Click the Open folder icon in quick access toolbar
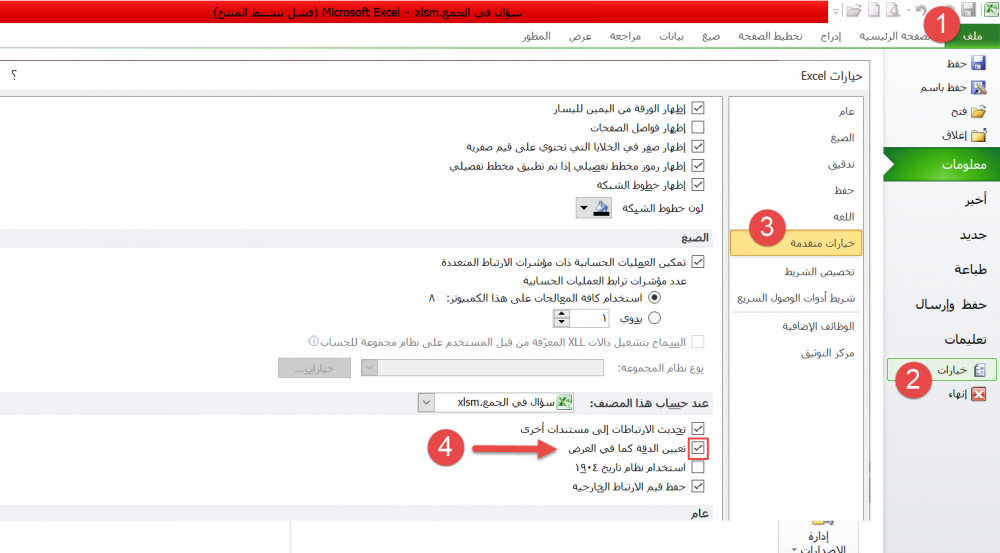The width and height of the screenshot is (1000, 553). pos(853,10)
